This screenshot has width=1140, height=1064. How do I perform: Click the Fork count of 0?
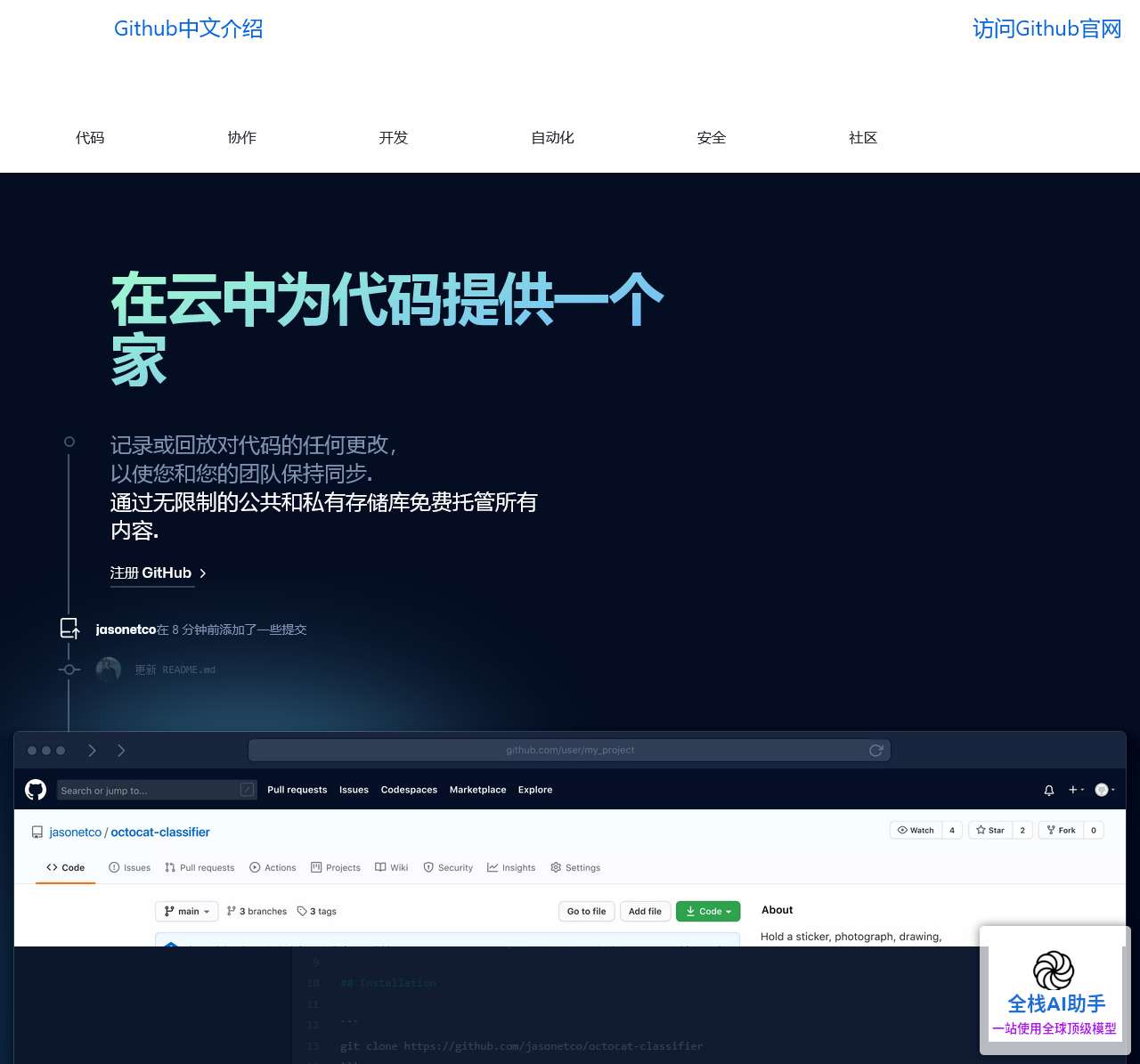click(x=1094, y=830)
